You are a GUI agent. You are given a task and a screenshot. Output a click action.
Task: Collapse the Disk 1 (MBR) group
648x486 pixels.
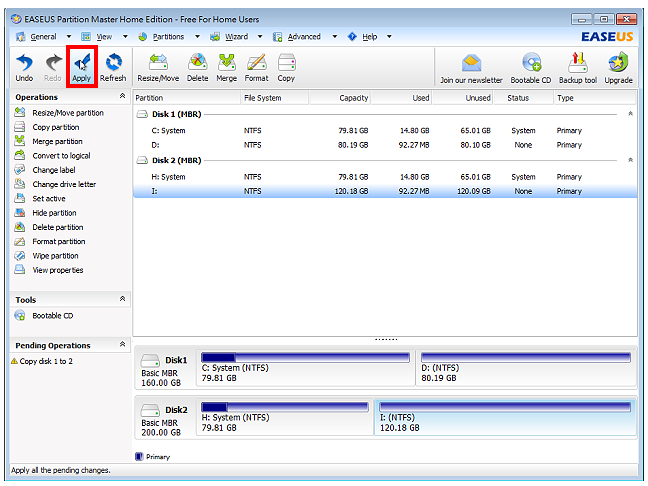[x=630, y=114]
